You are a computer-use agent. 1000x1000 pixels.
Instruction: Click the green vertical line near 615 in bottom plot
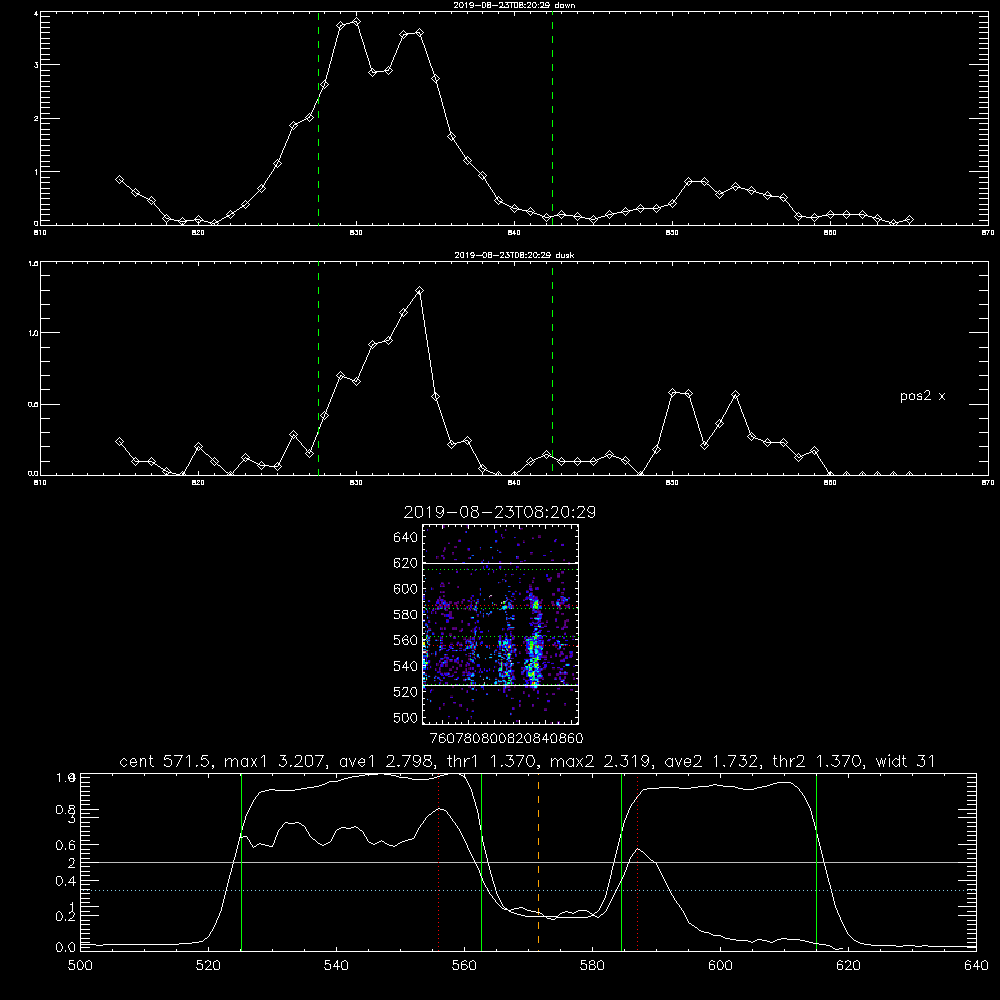(x=816, y=861)
